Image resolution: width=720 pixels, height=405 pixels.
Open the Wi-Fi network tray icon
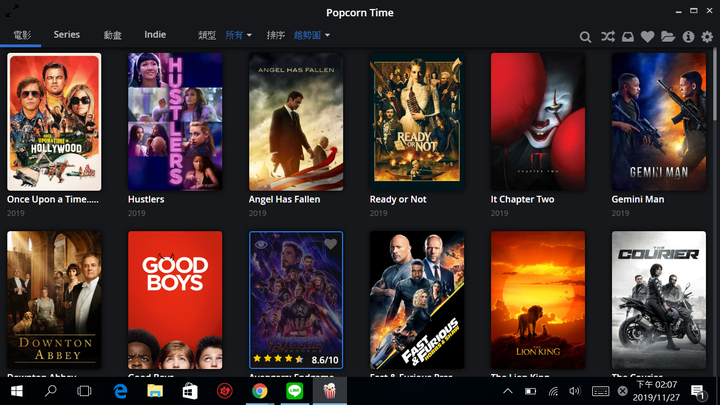tap(553, 391)
